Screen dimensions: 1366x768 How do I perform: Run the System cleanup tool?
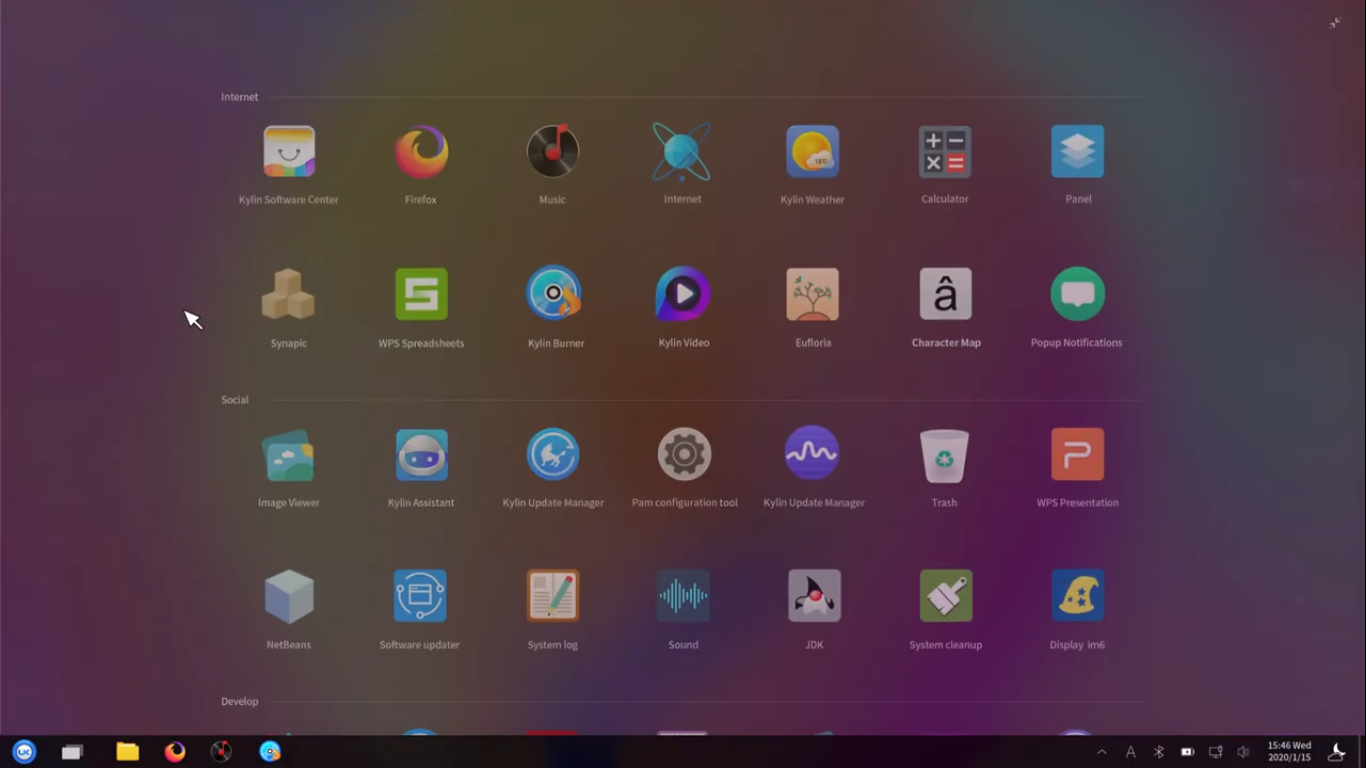(x=944, y=595)
